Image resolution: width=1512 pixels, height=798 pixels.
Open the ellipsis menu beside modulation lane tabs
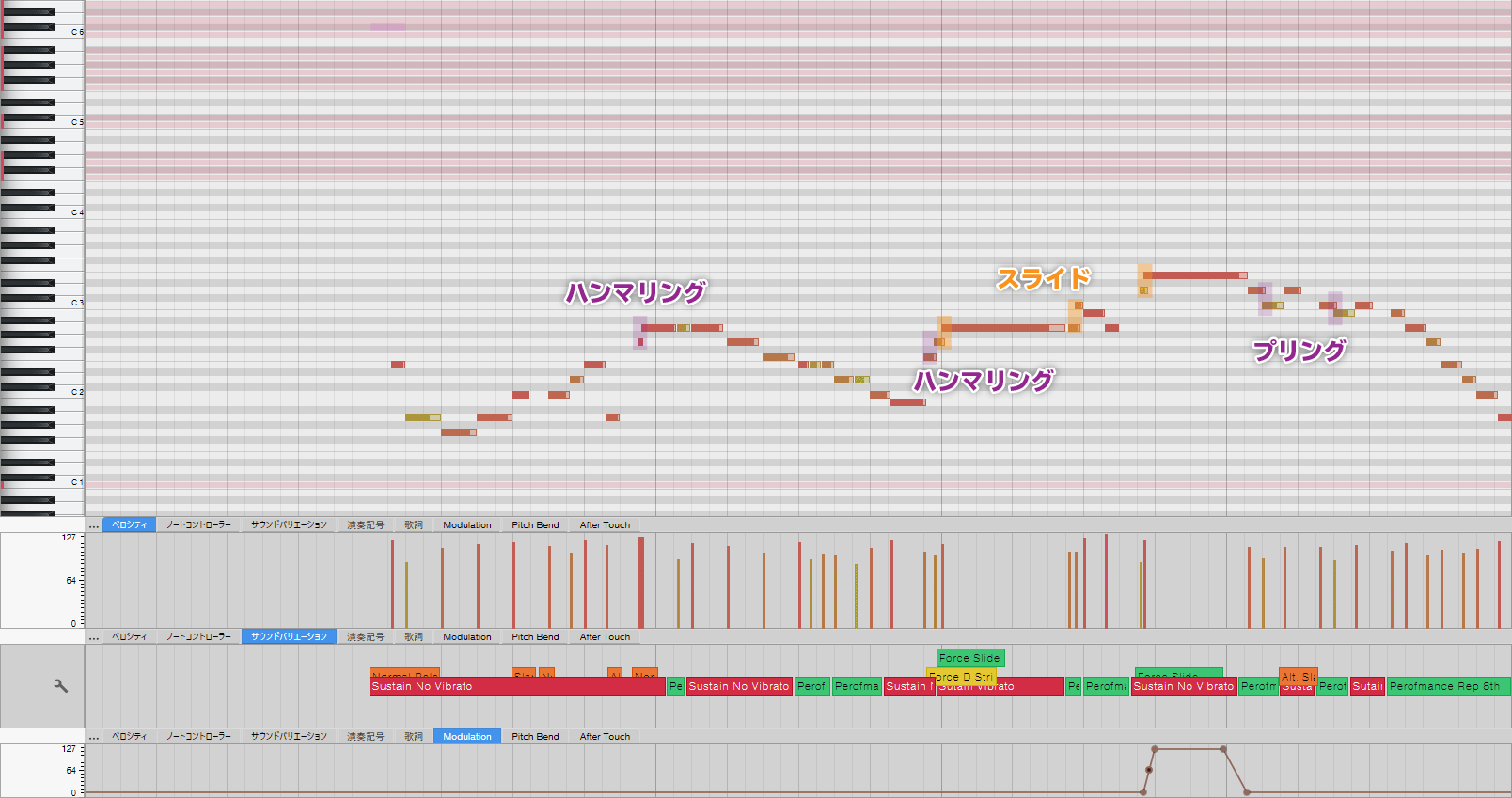tap(94, 737)
